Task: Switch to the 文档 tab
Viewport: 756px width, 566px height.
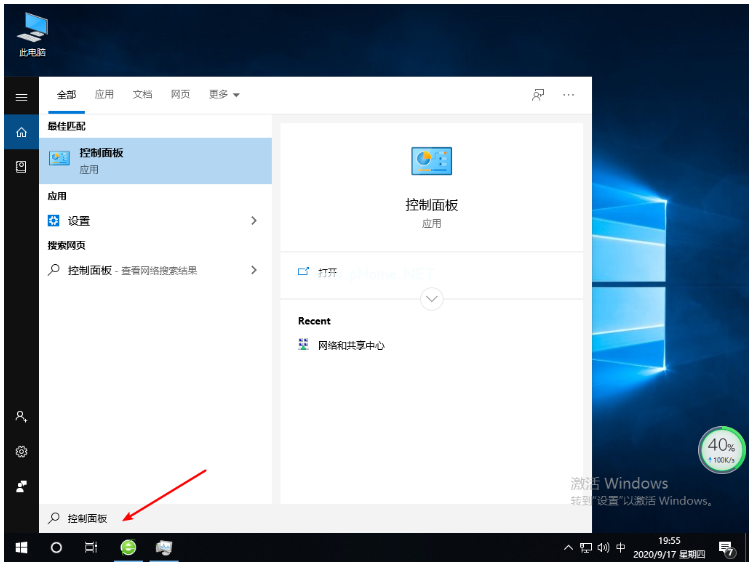Action: coord(142,95)
